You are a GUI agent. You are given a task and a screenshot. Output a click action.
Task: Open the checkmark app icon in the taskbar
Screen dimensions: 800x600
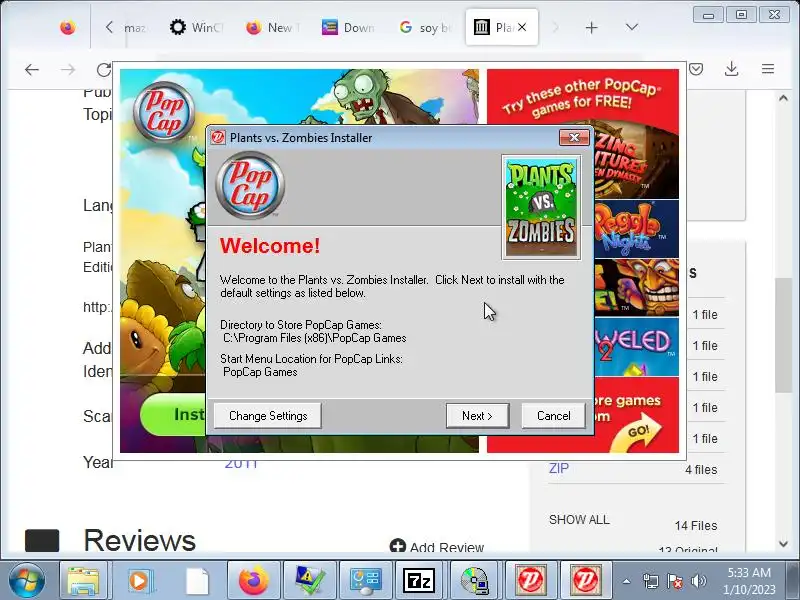tap(310, 580)
